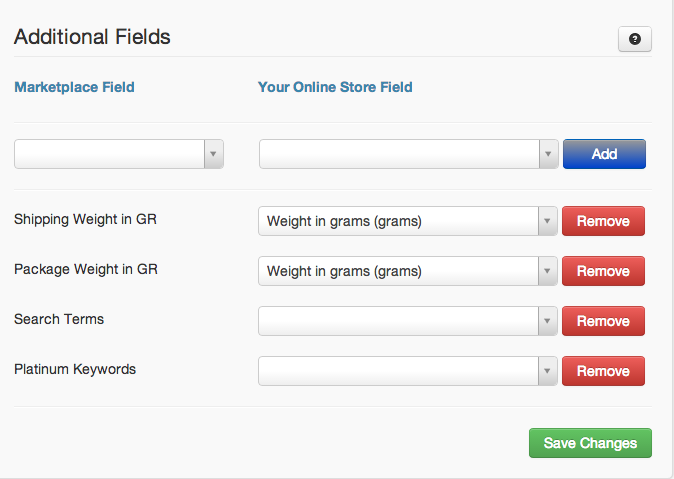674x479 pixels.
Task: Remove the Platinum Keywords field
Action: coord(603,371)
